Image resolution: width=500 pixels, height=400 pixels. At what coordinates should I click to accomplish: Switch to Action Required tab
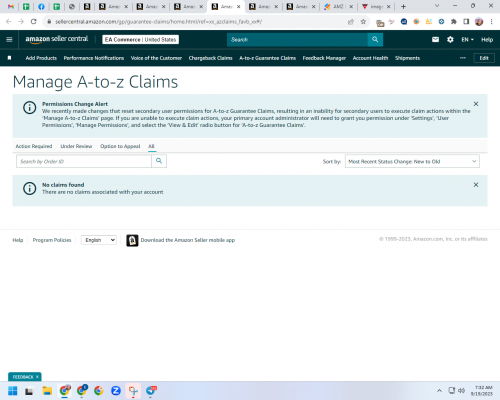coord(34,146)
